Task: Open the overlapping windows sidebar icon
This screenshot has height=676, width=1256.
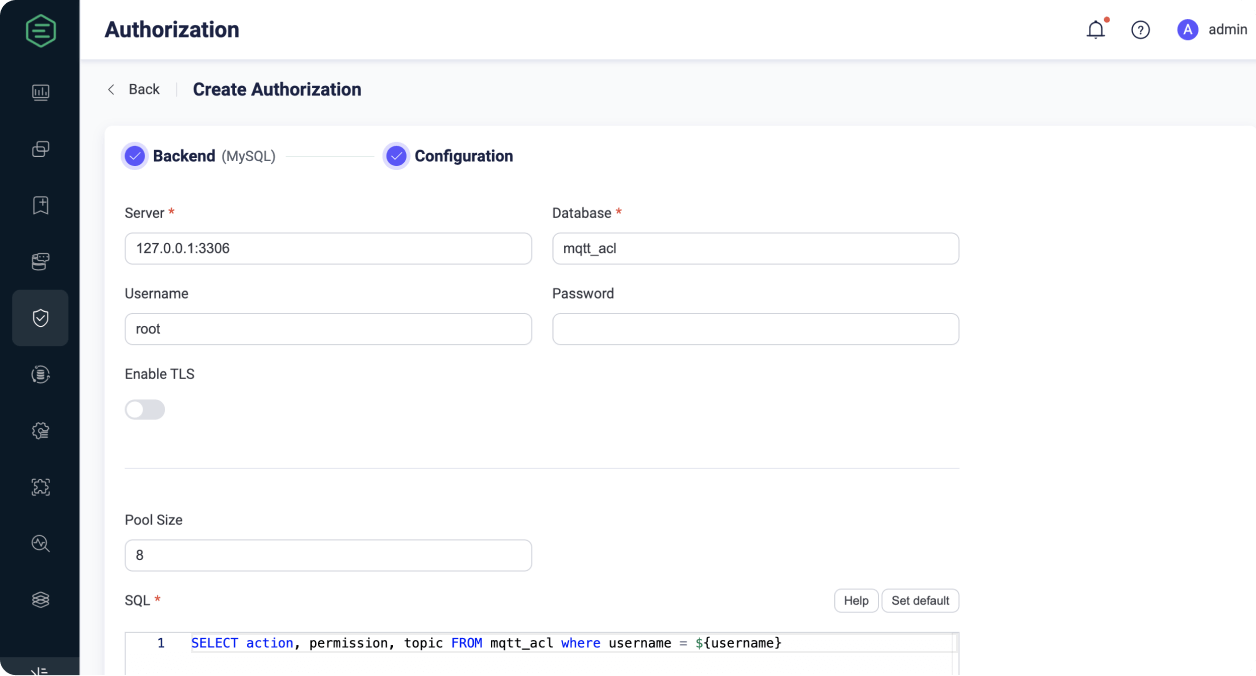Action: coord(40,149)
